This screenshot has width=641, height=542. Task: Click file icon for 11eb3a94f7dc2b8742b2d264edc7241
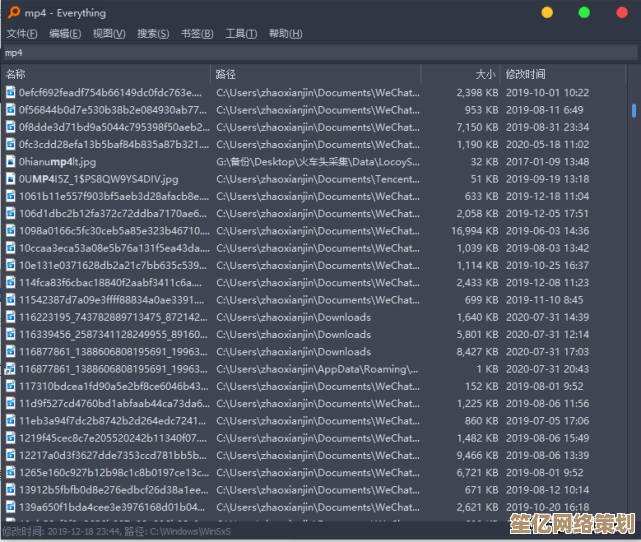point(11,421)
